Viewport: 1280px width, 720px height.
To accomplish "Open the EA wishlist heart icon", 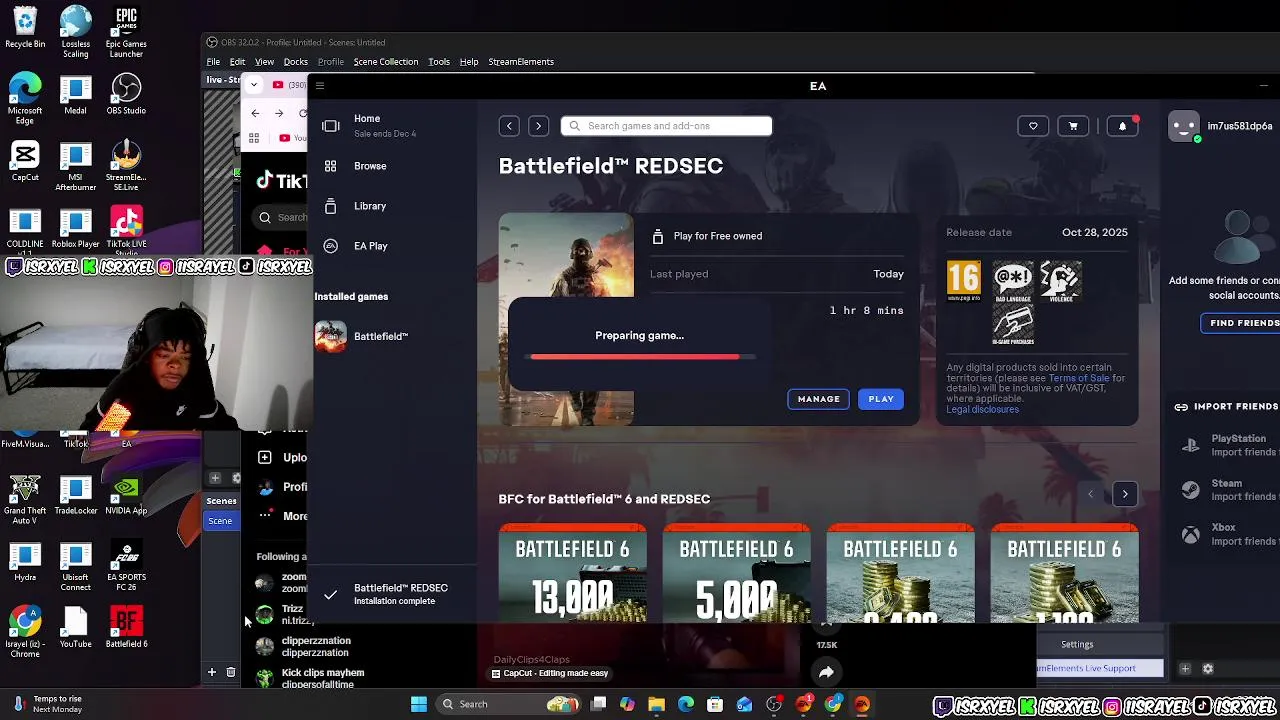I will [1033, 126].
